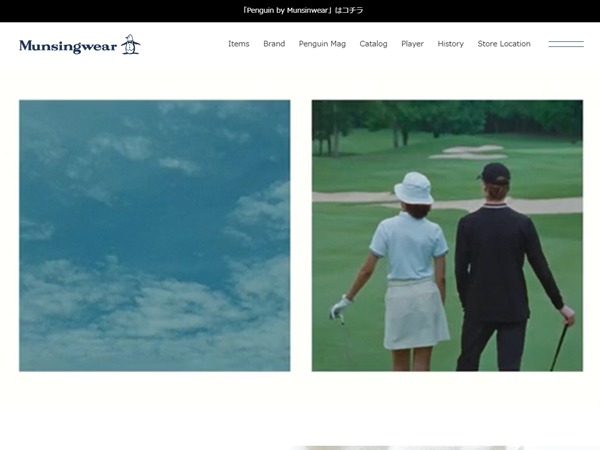Navigate to the Player section
The width and height of the screenshot is (600, 450).
(x=412, y=44)
